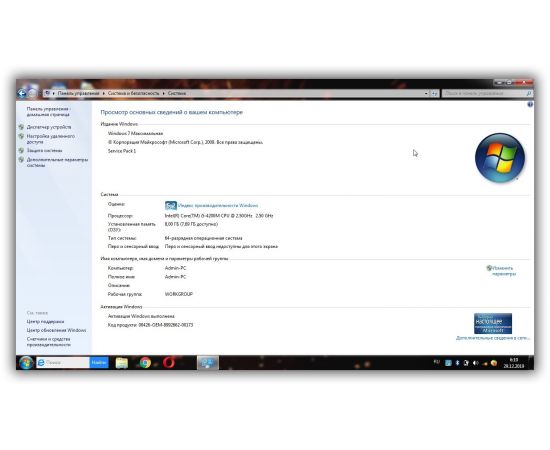The image size is (550, 450).
Task: Click shield icon beside Диспетчер устройств
Action: [x=21, y=127]
